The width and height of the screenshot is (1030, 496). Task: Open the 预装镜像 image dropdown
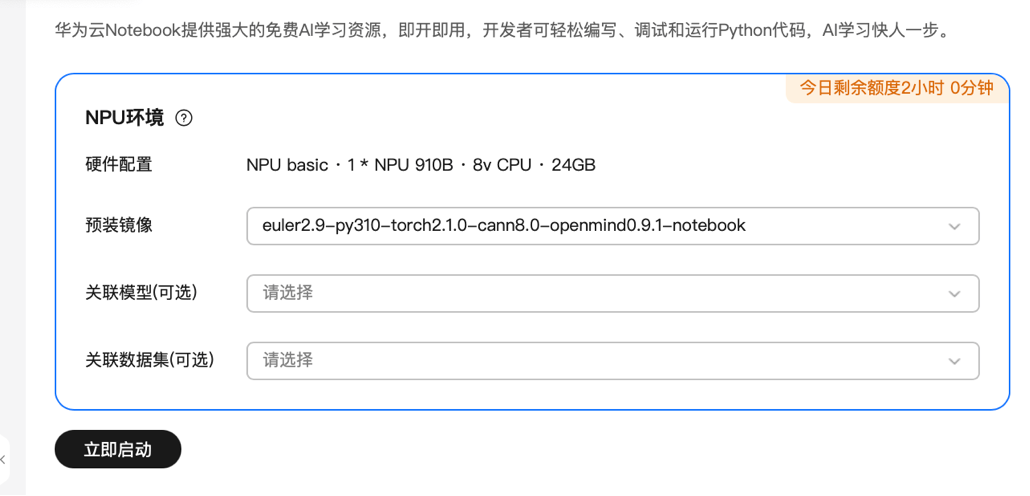click(x=612, y=226)
